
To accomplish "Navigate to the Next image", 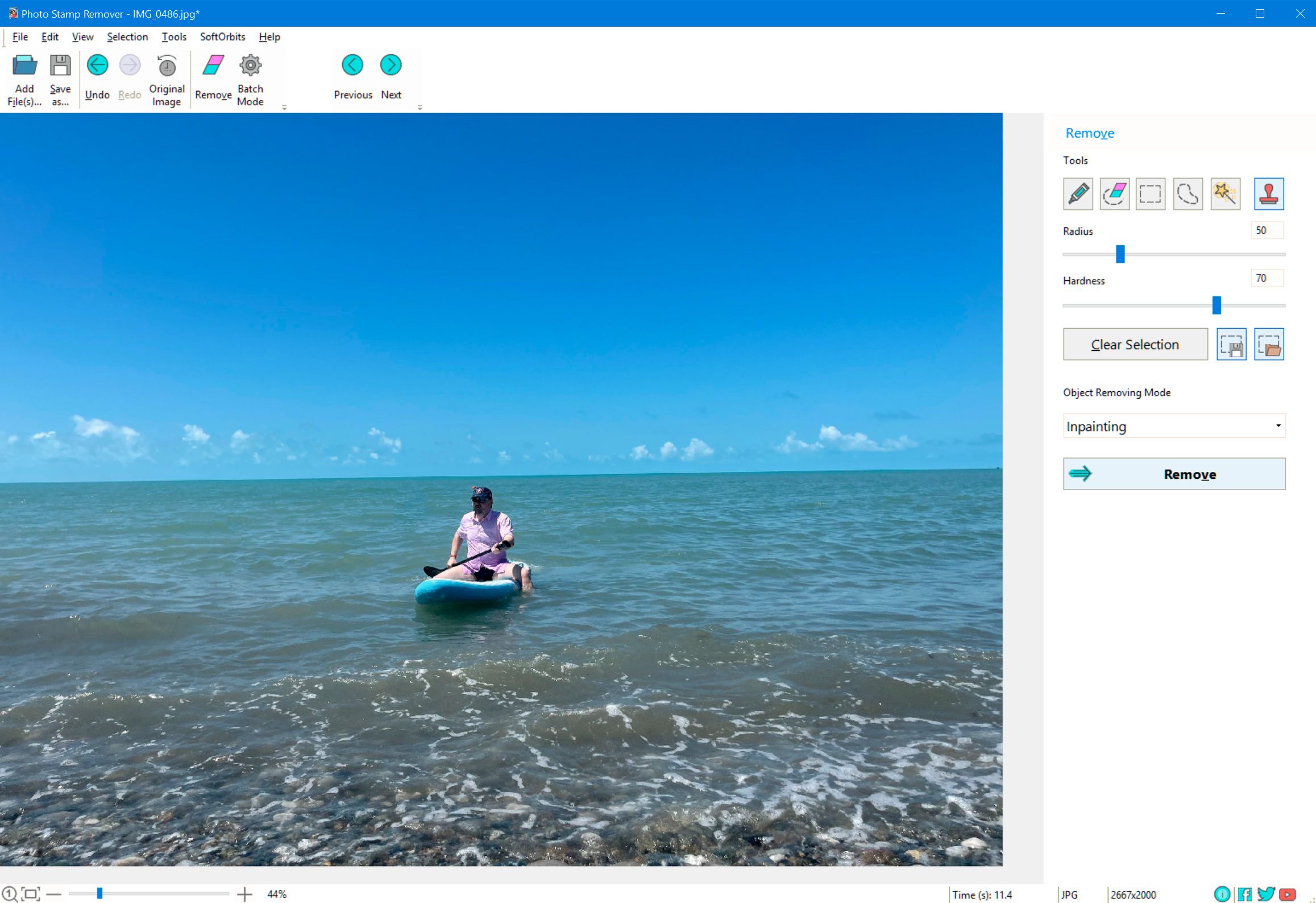I will [390, 64].
